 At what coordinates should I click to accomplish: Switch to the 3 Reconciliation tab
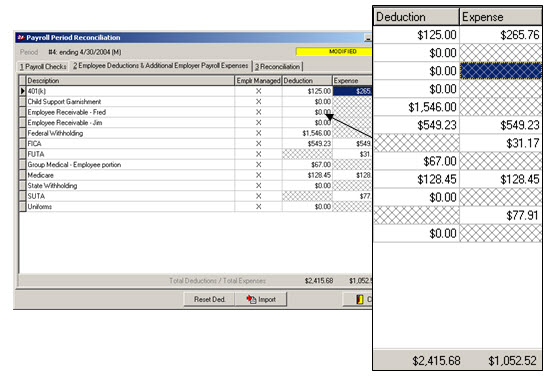click(x=277, y=67)
